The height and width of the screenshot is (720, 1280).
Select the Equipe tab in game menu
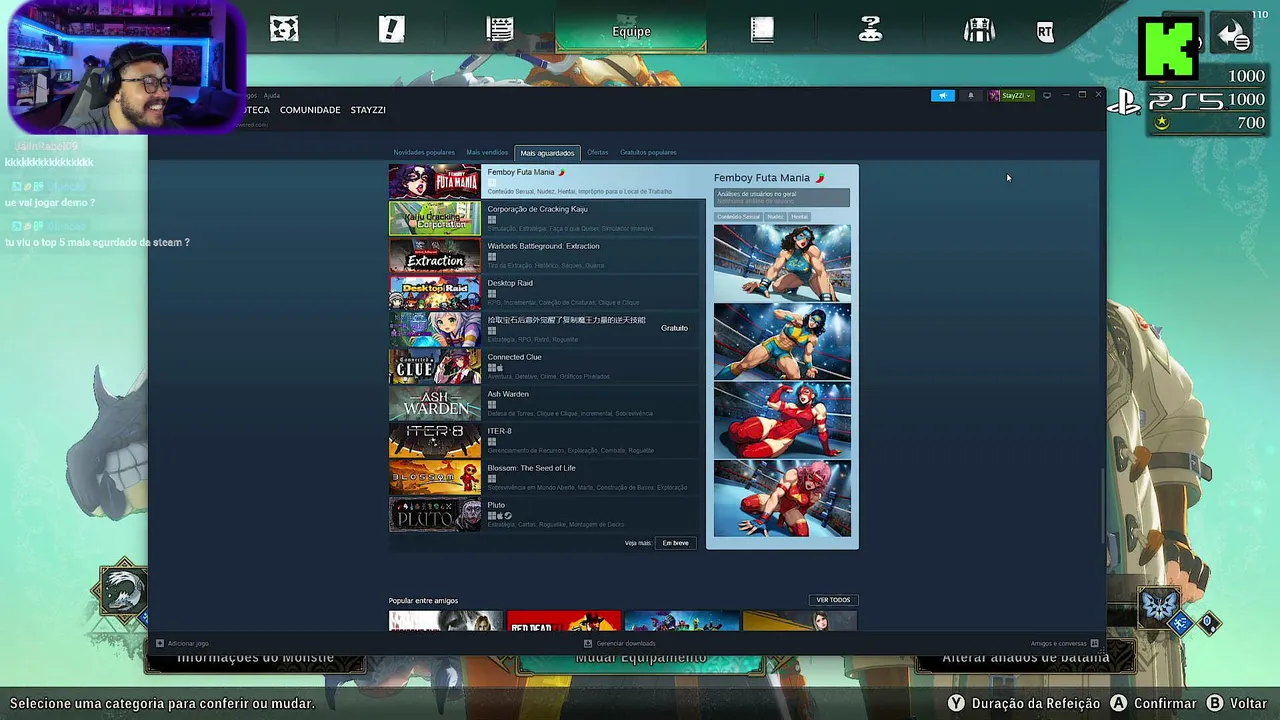[x=631, y=31]
